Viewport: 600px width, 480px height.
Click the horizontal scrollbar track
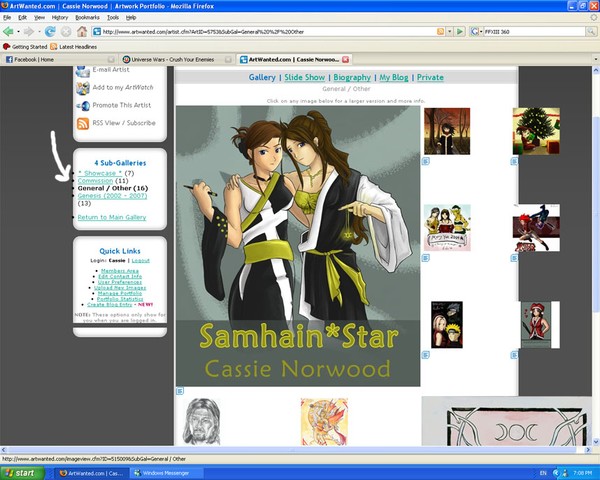tap(294, 450)
